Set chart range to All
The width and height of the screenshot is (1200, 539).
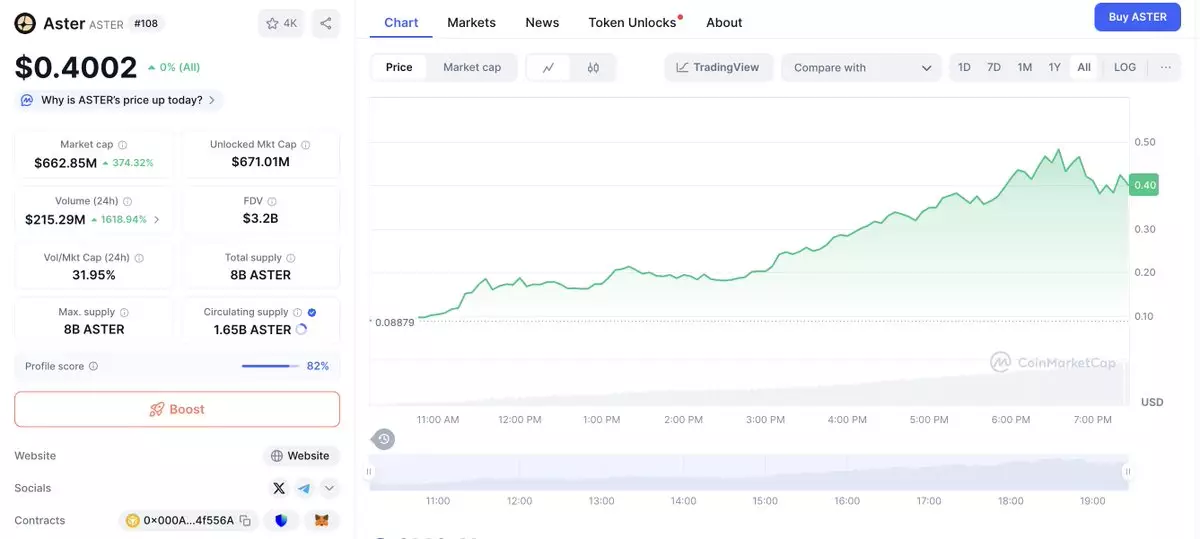[x=1084, y=67]
